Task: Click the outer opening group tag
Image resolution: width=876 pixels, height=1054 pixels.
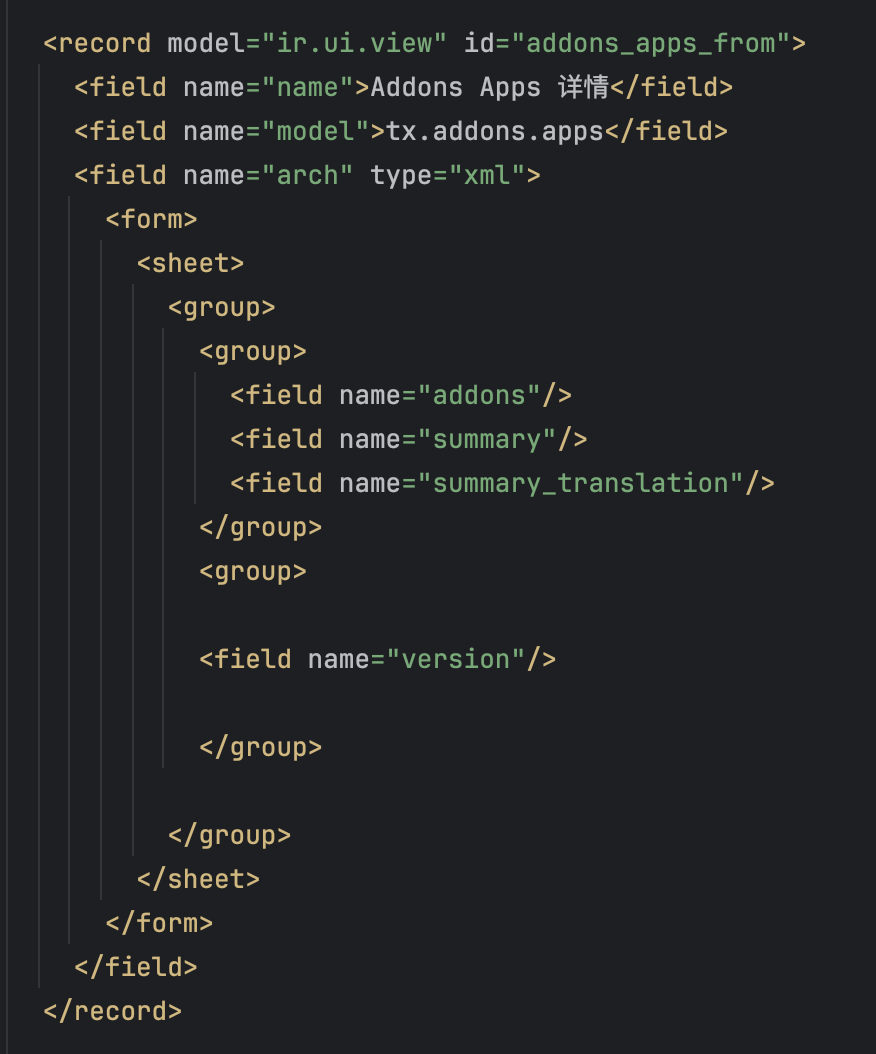Action: pyautogui.click(x=222, y=307)
